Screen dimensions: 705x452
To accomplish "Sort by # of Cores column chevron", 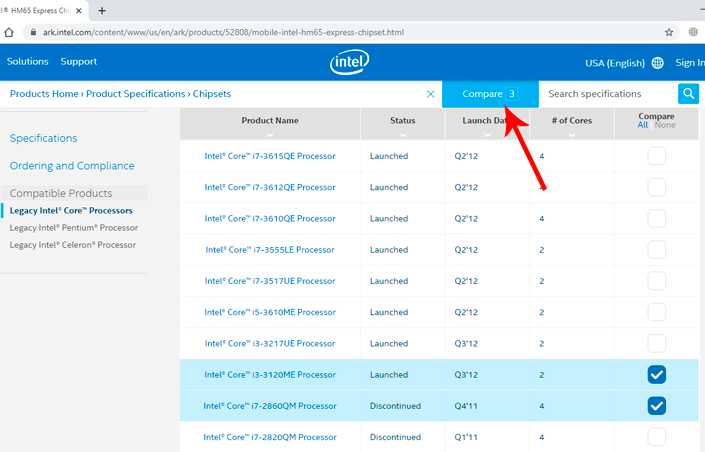I will click(x=572, y=135).
